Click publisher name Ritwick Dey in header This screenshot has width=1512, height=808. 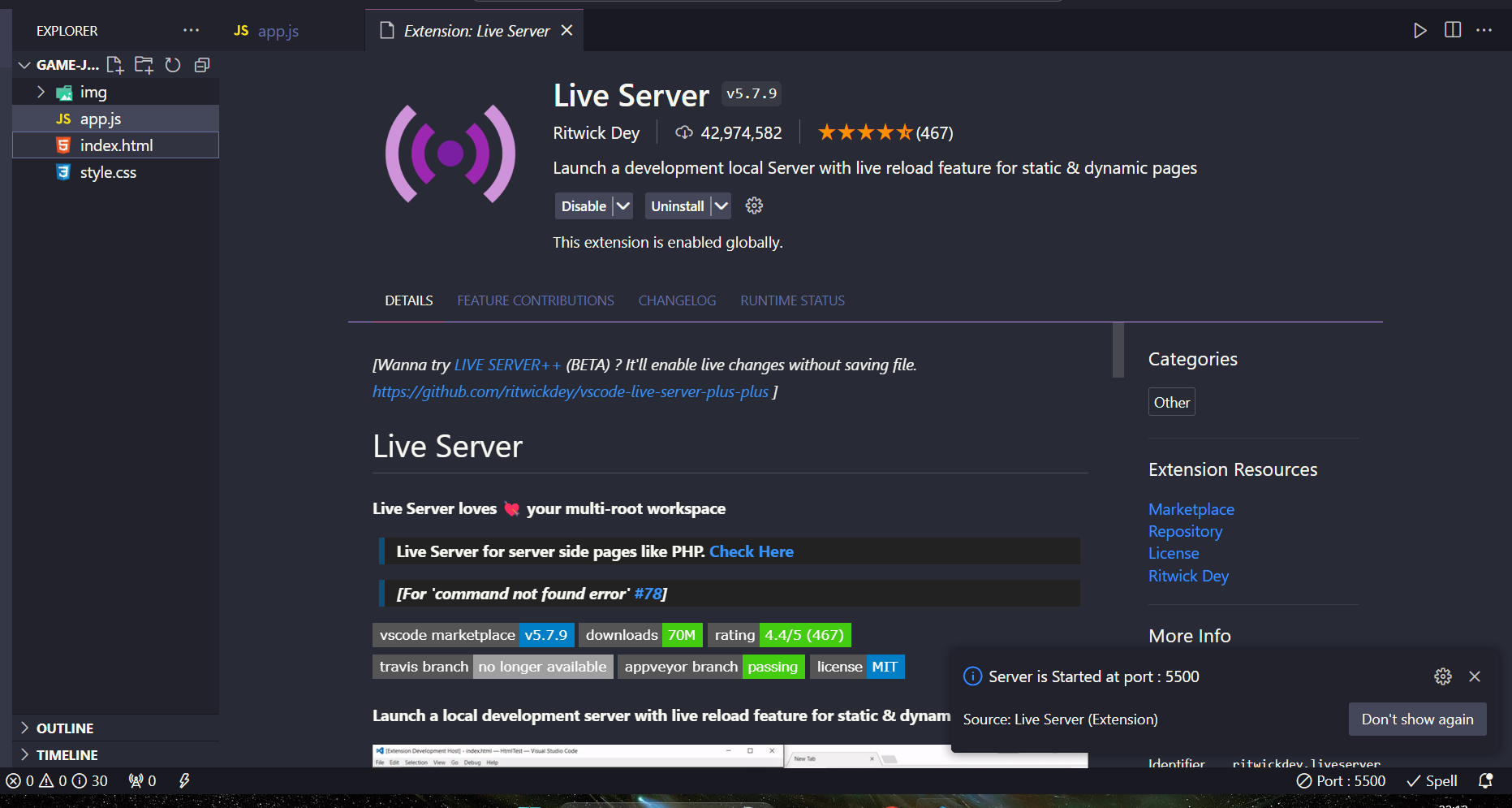tap(596, 132)
